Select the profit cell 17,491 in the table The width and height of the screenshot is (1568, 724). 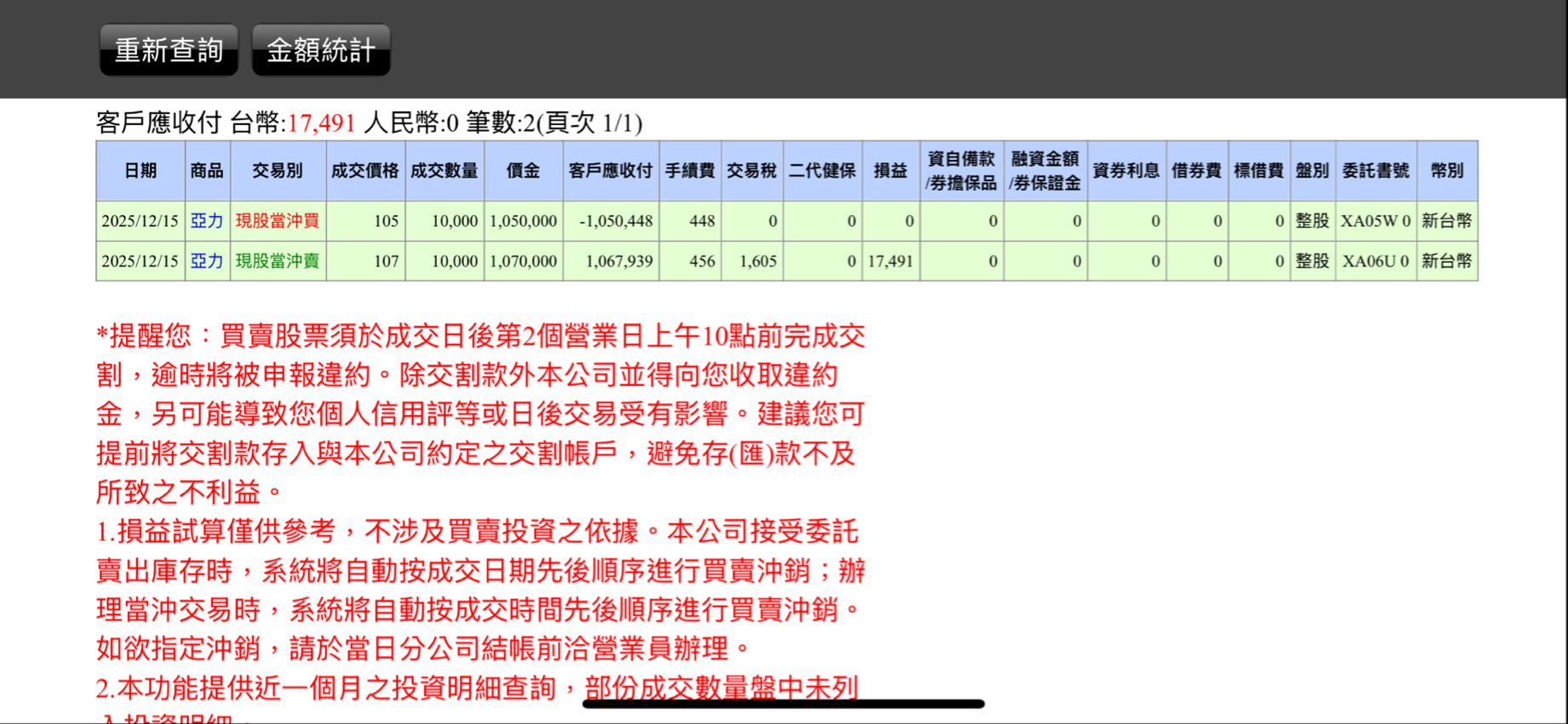pos(890,261)
